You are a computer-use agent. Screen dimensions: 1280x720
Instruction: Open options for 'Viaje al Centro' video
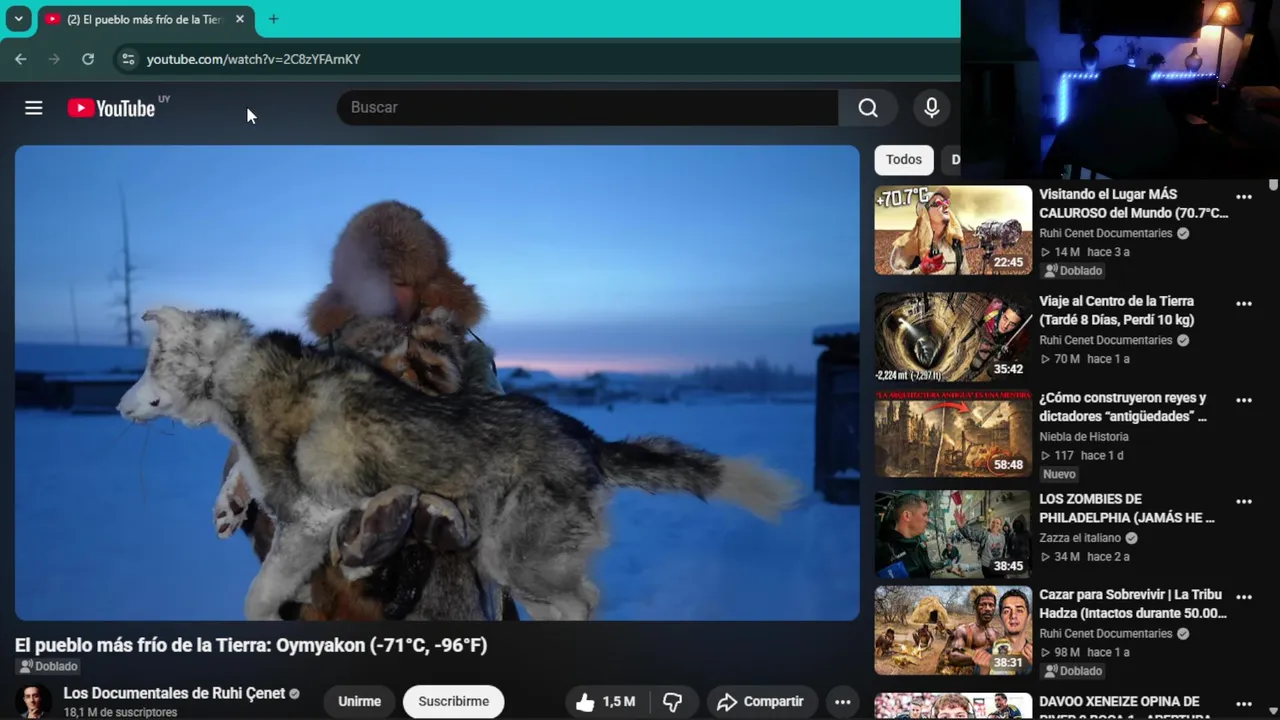pos(1244,304)
